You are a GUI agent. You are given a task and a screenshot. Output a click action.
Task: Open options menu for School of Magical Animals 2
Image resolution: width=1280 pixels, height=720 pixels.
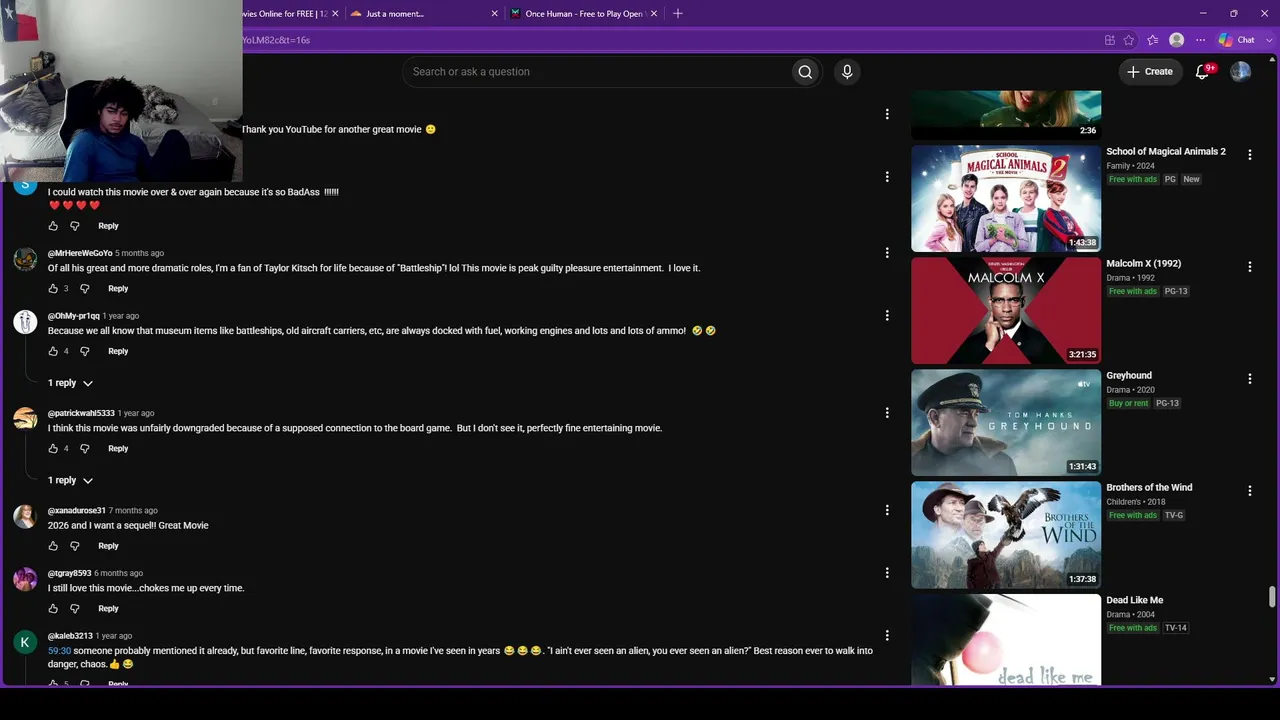(1250, 154)
